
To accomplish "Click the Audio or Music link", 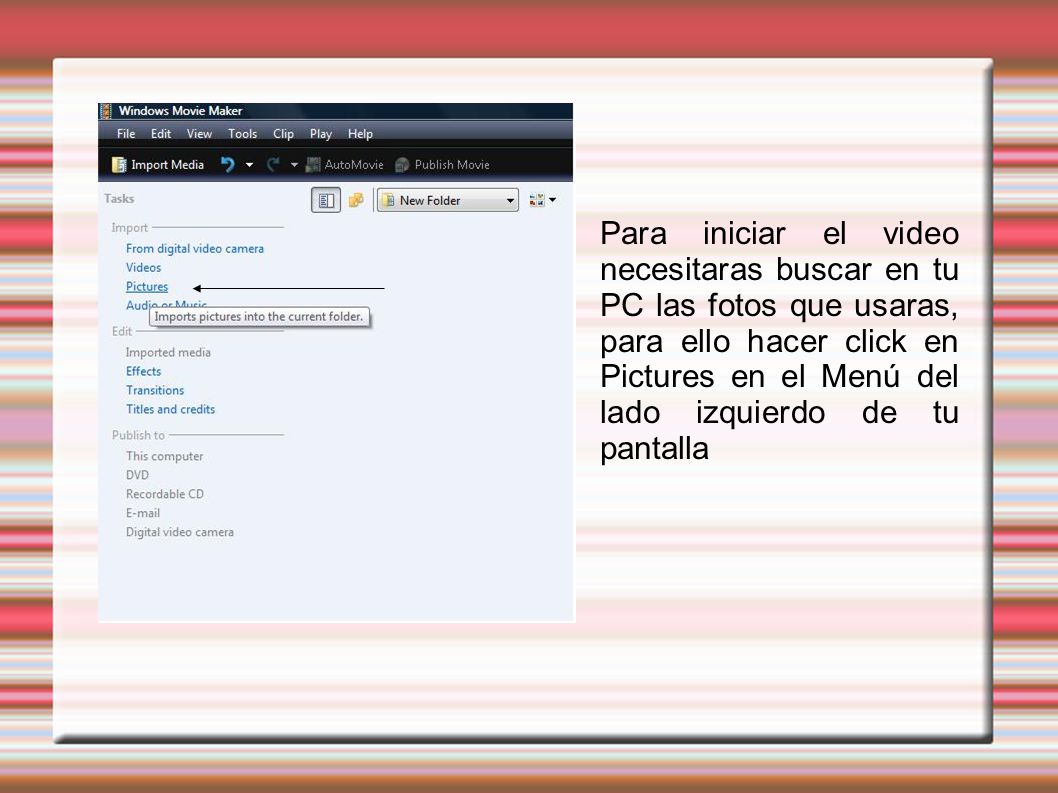I will point(166,304).
